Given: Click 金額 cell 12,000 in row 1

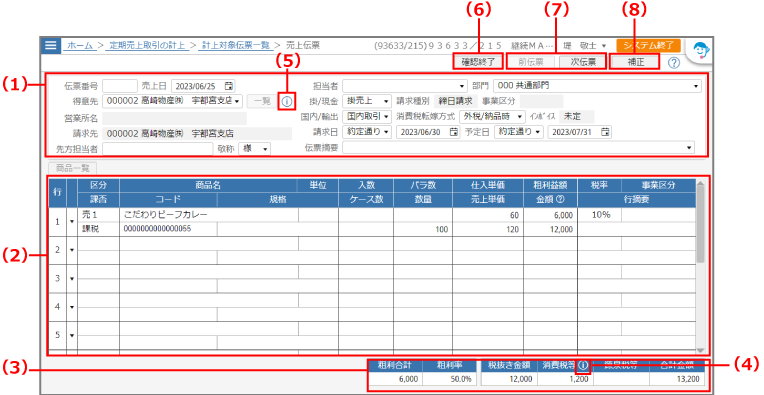Looking at the screenshot, I should point(550,229).
